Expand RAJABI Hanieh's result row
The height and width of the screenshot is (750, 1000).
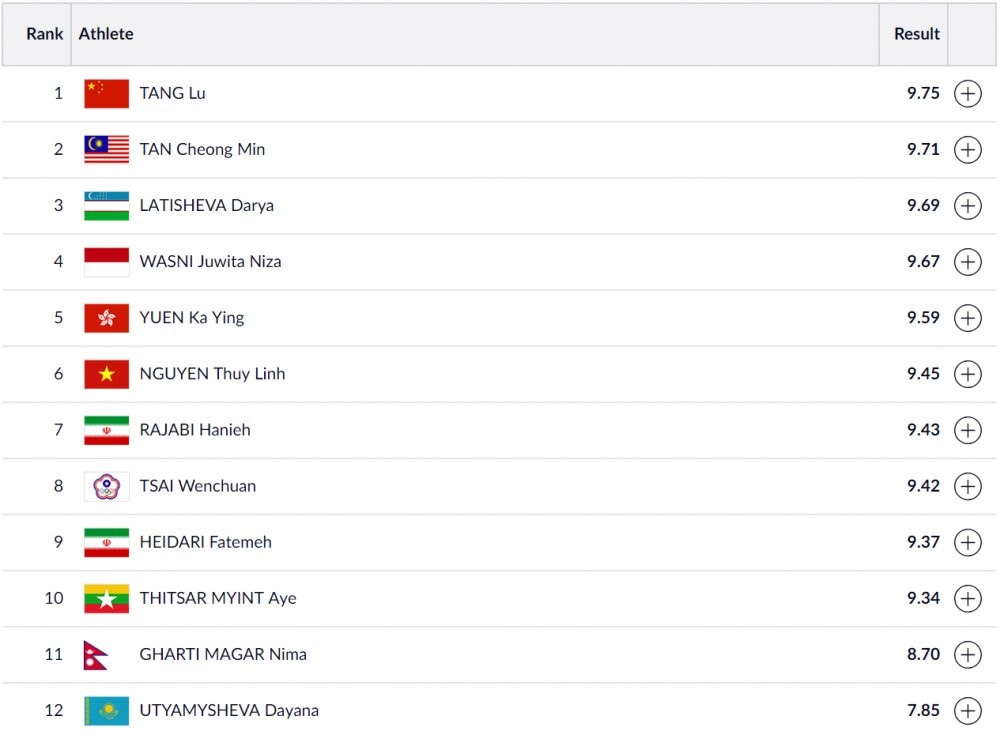tap(967, 430)
